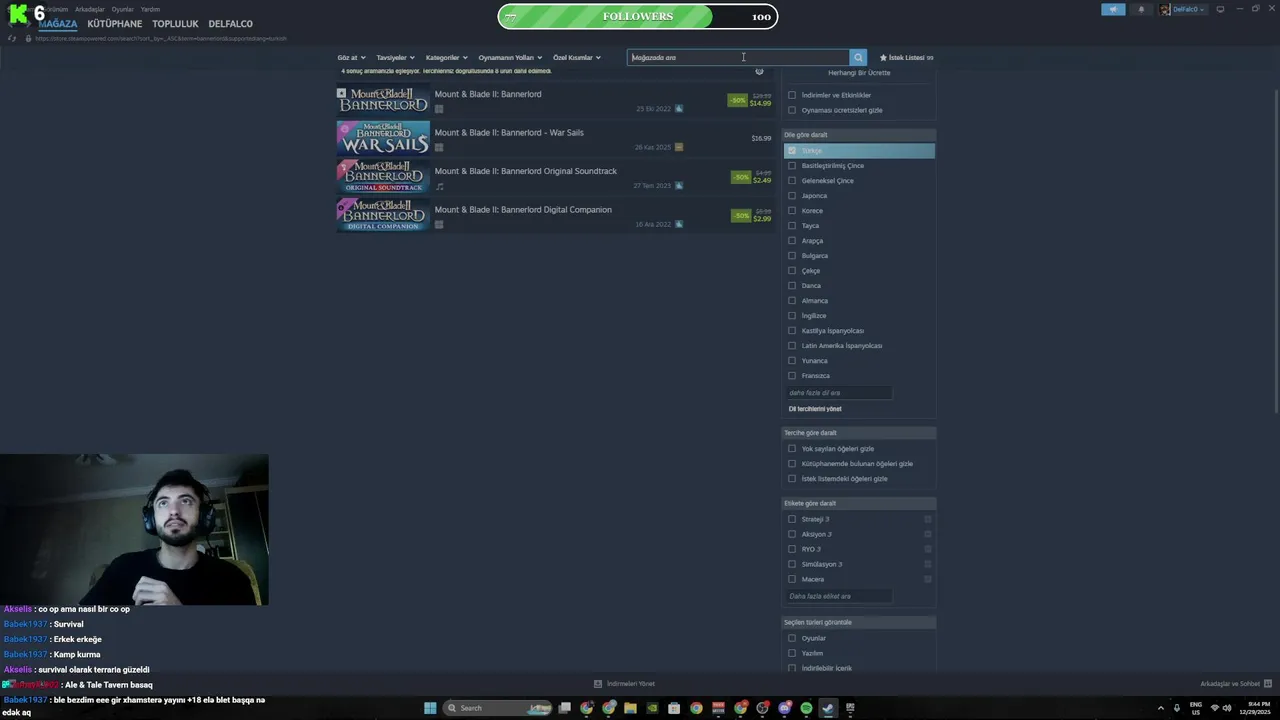The image size is (1280, 720).
Task: Open the Steam announcements megaphone icon
Action: click(x=1113, y=9)
